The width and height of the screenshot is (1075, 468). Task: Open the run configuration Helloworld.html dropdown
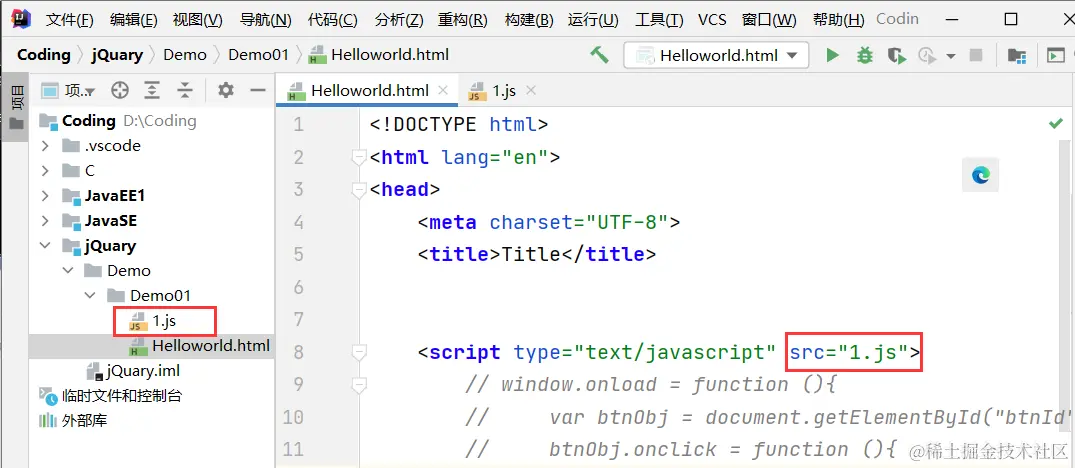click(x=716, y=56)
